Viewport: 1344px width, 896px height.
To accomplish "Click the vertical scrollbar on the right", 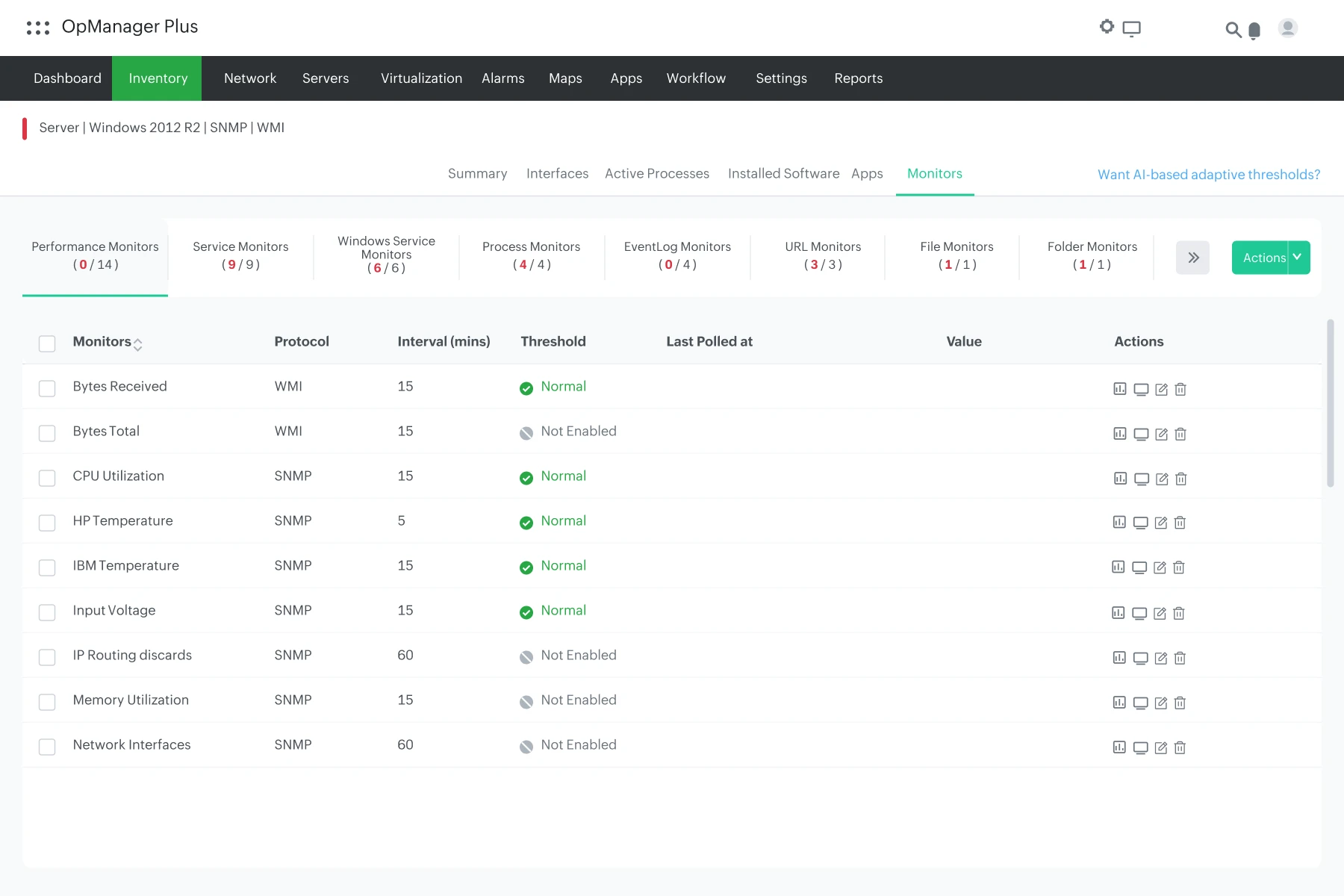I will 1330,403.
